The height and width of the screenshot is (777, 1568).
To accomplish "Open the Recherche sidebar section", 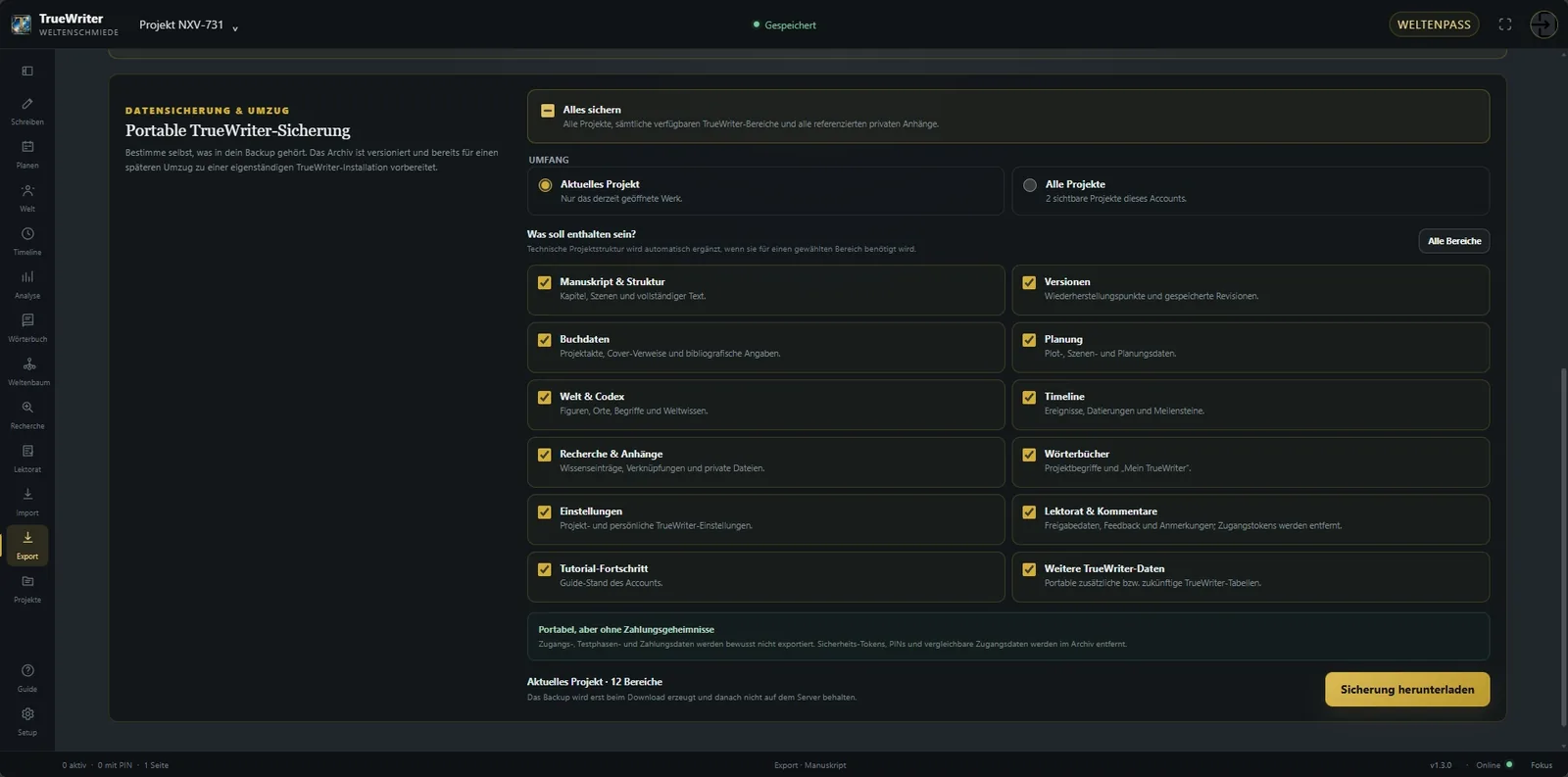I will pos(27,414).
